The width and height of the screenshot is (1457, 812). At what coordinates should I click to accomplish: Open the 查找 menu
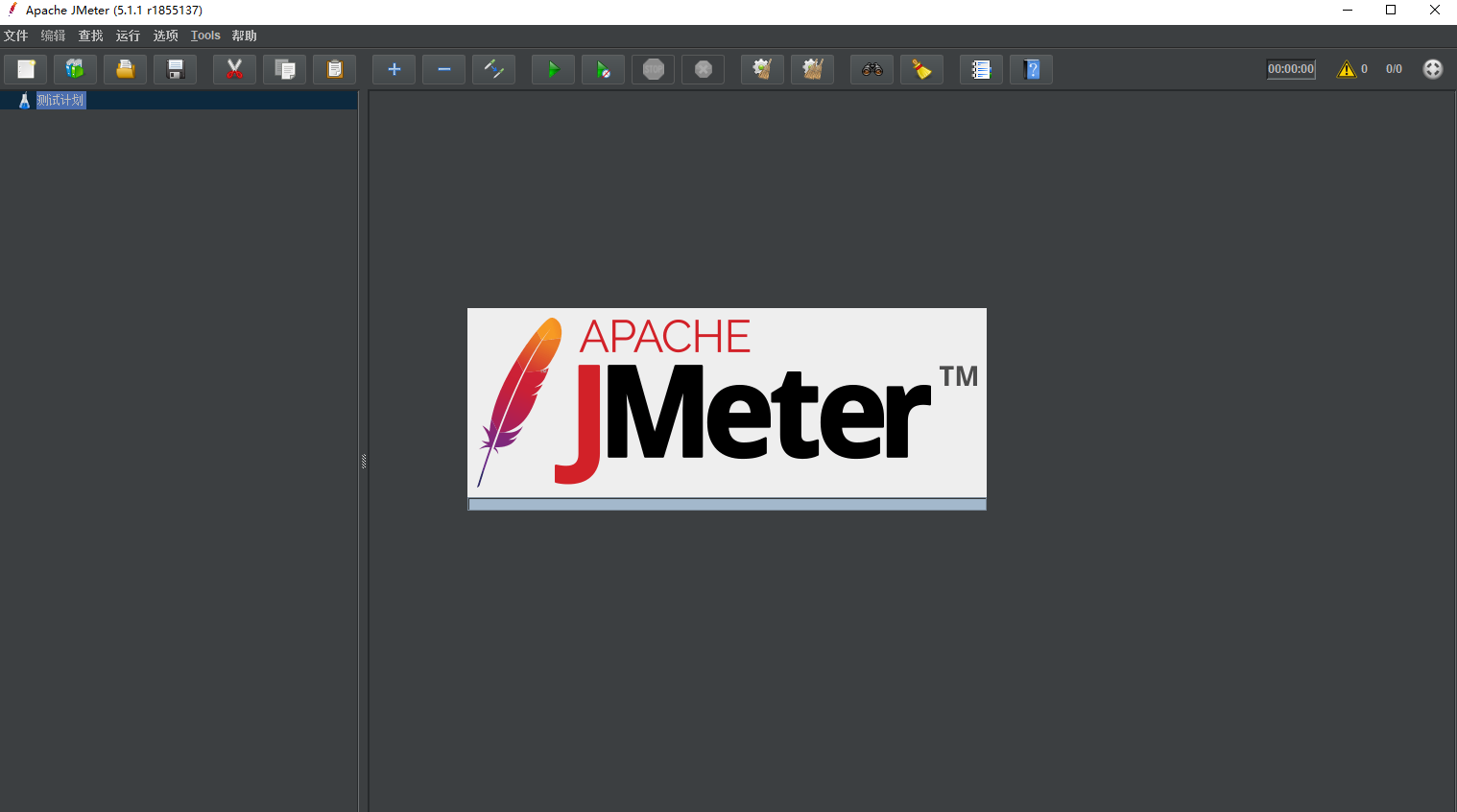click(91, 36)
